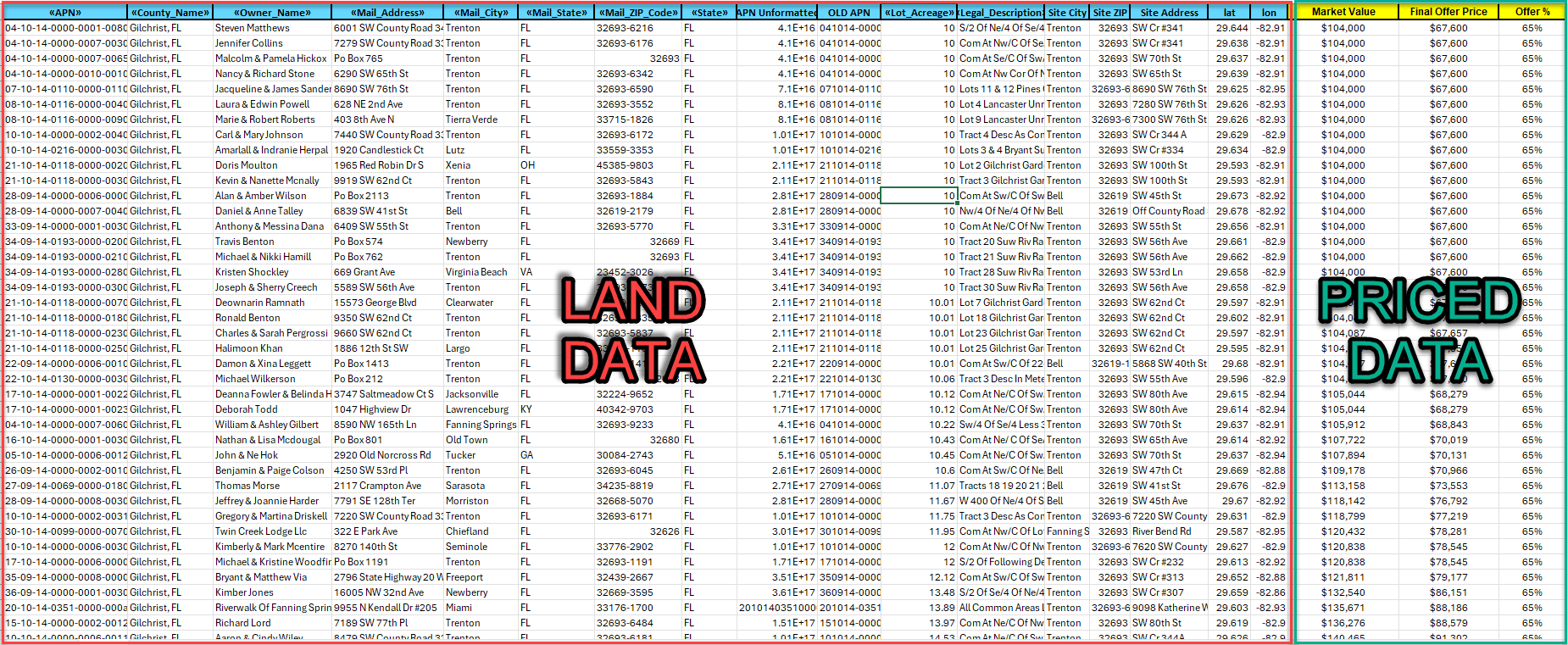Screen dimensions: 1568x645
Task: Select the «APN» column header
Action: pyautogui.click(x=65, y=13)
